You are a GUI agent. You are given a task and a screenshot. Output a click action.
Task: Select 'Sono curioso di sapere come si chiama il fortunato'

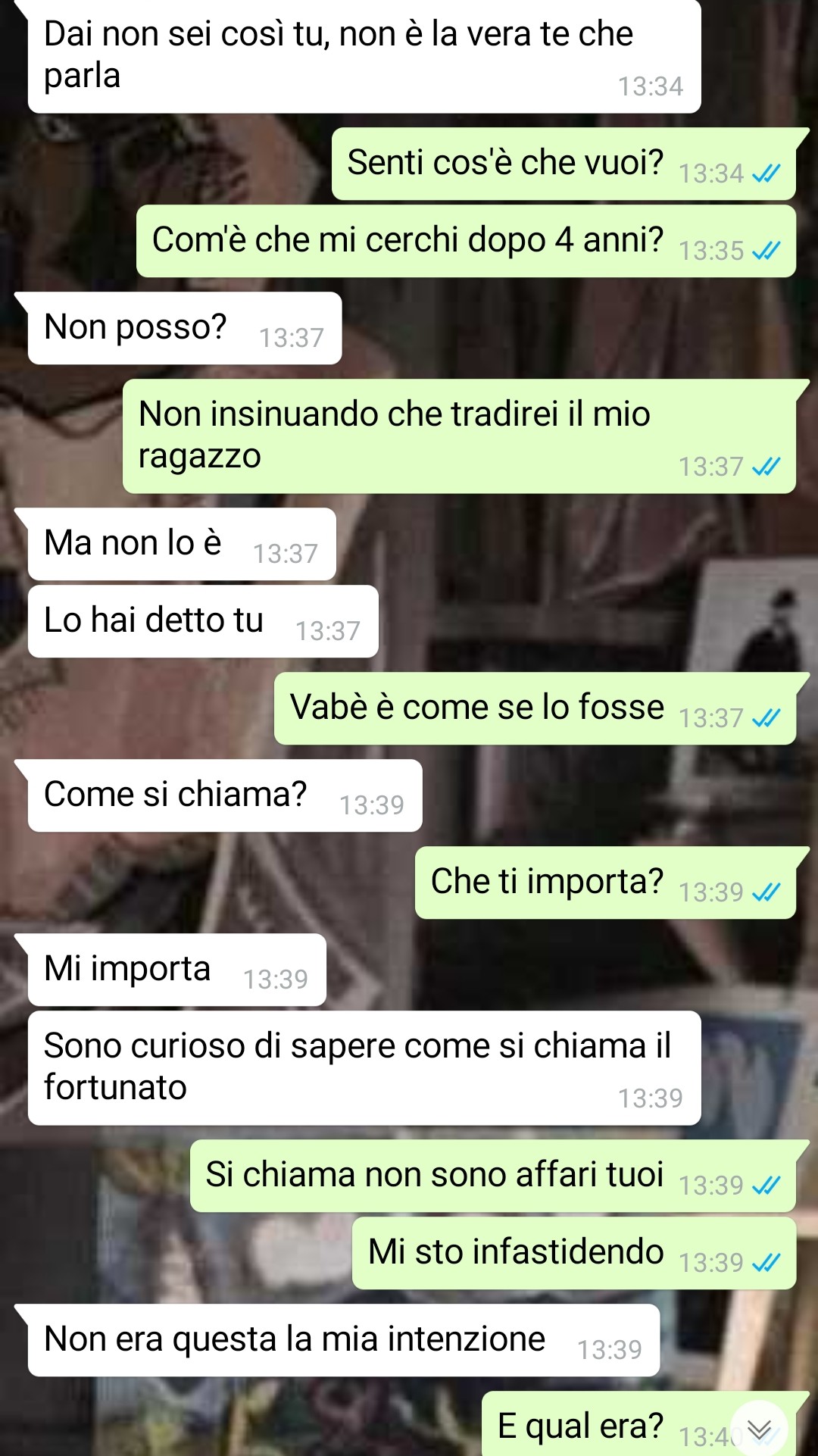(x=364, y=1068)
